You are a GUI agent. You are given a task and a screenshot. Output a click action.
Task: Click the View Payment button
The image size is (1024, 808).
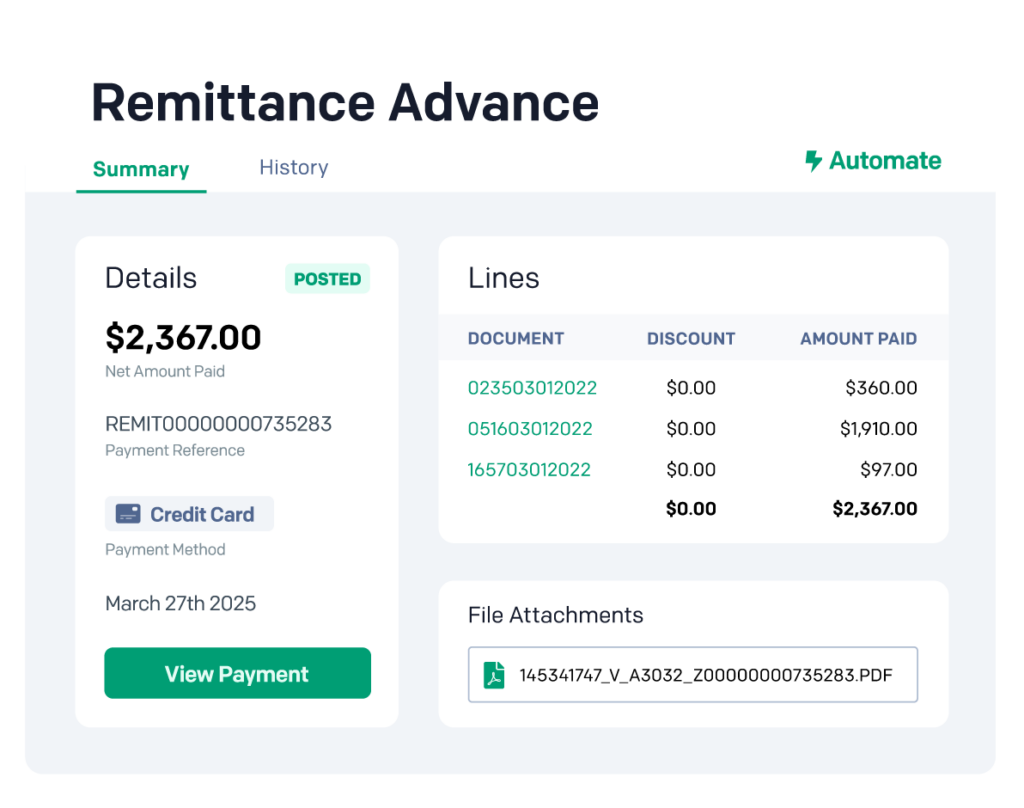(x=237, y=673)
